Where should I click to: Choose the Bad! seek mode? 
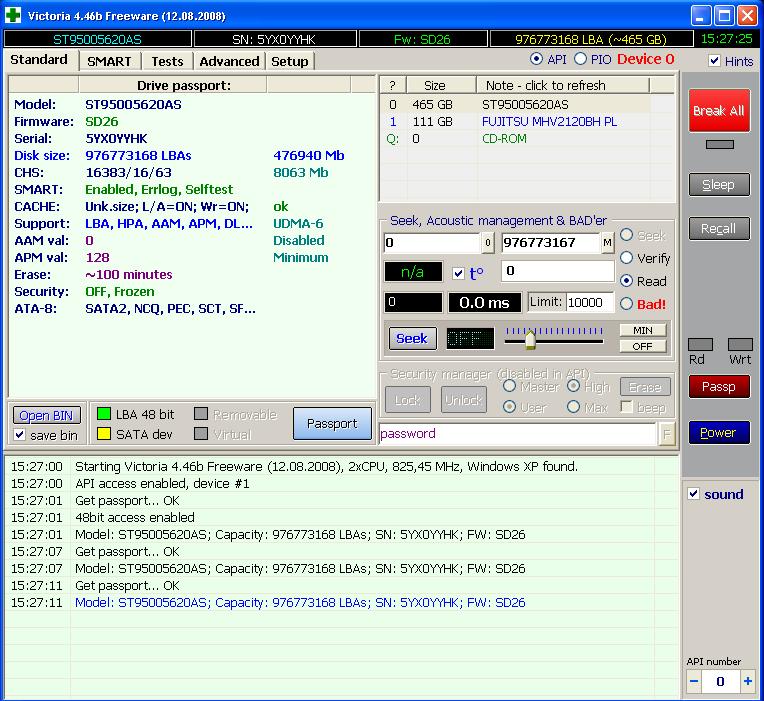tap(627, 304)
